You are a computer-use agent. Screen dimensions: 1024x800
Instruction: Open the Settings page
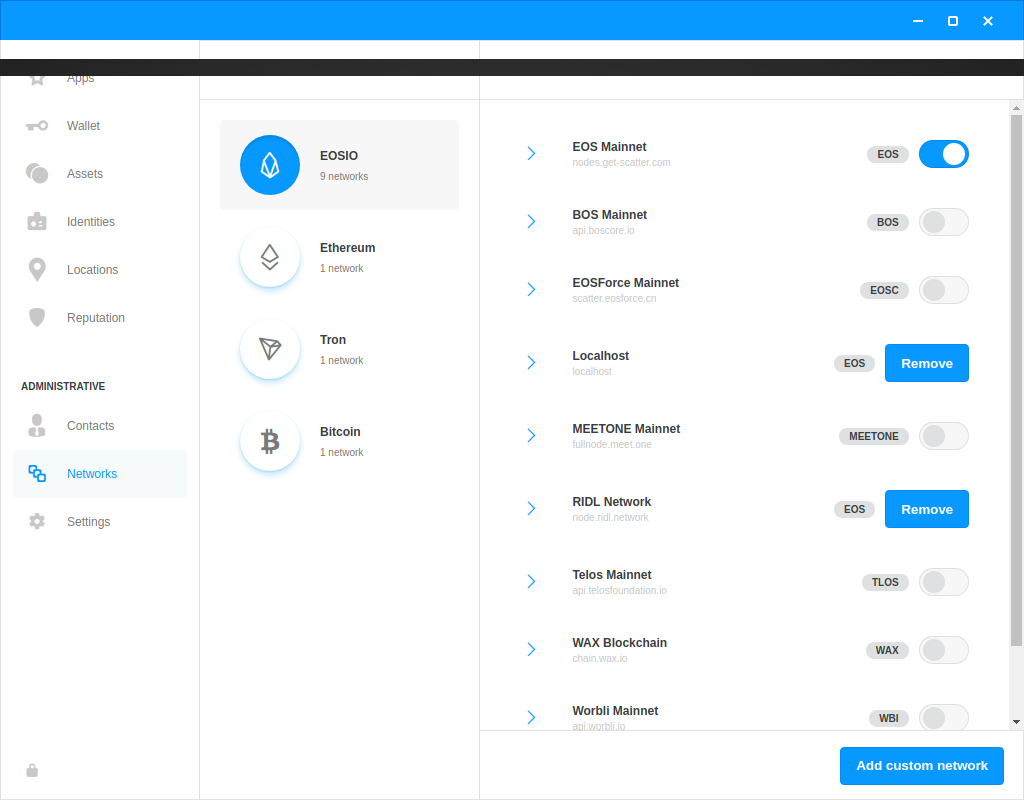click(100, 521)
